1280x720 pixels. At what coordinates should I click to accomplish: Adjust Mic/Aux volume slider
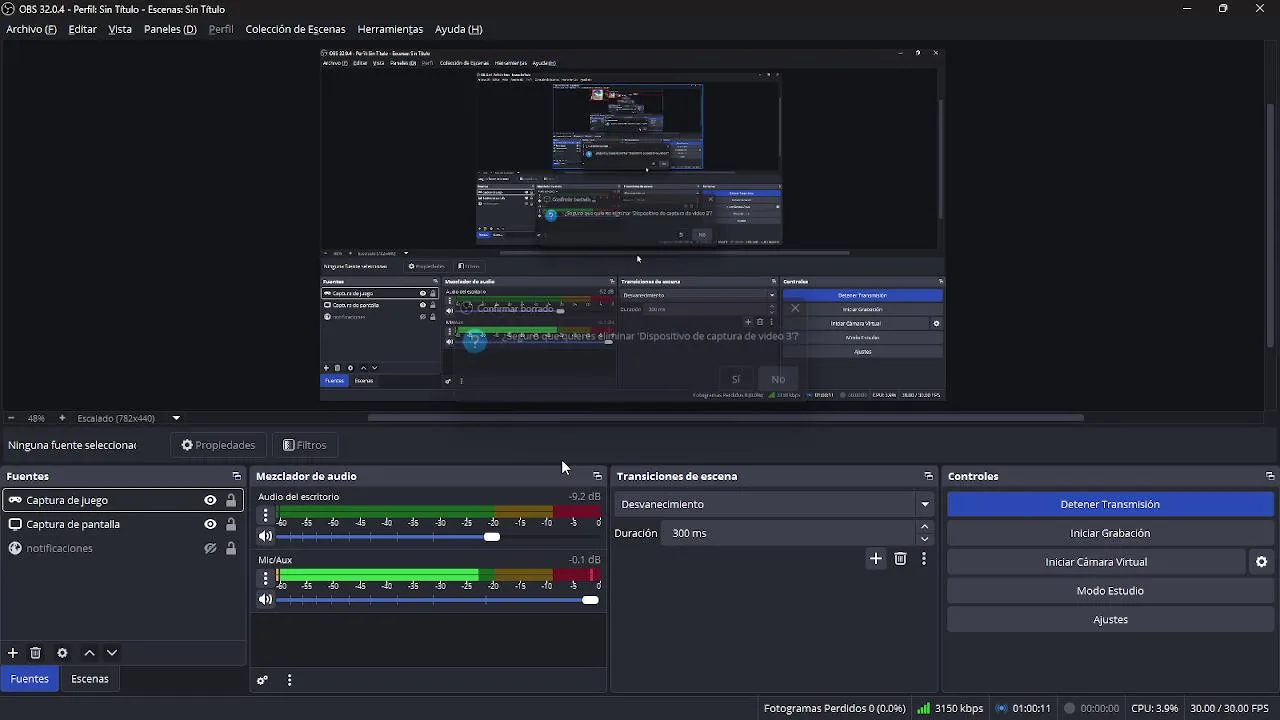[x=438, y=600]
